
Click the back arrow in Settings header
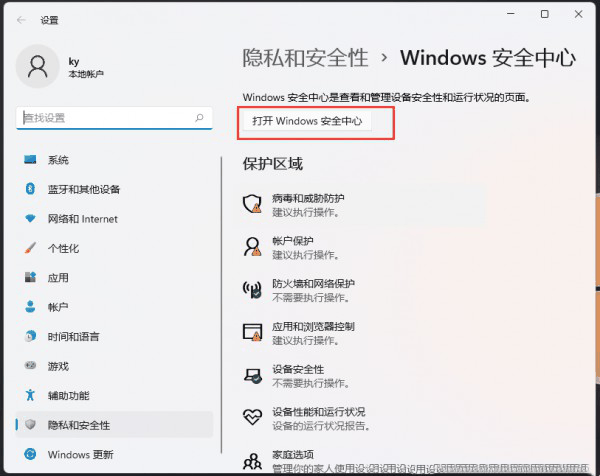[21, 20]
